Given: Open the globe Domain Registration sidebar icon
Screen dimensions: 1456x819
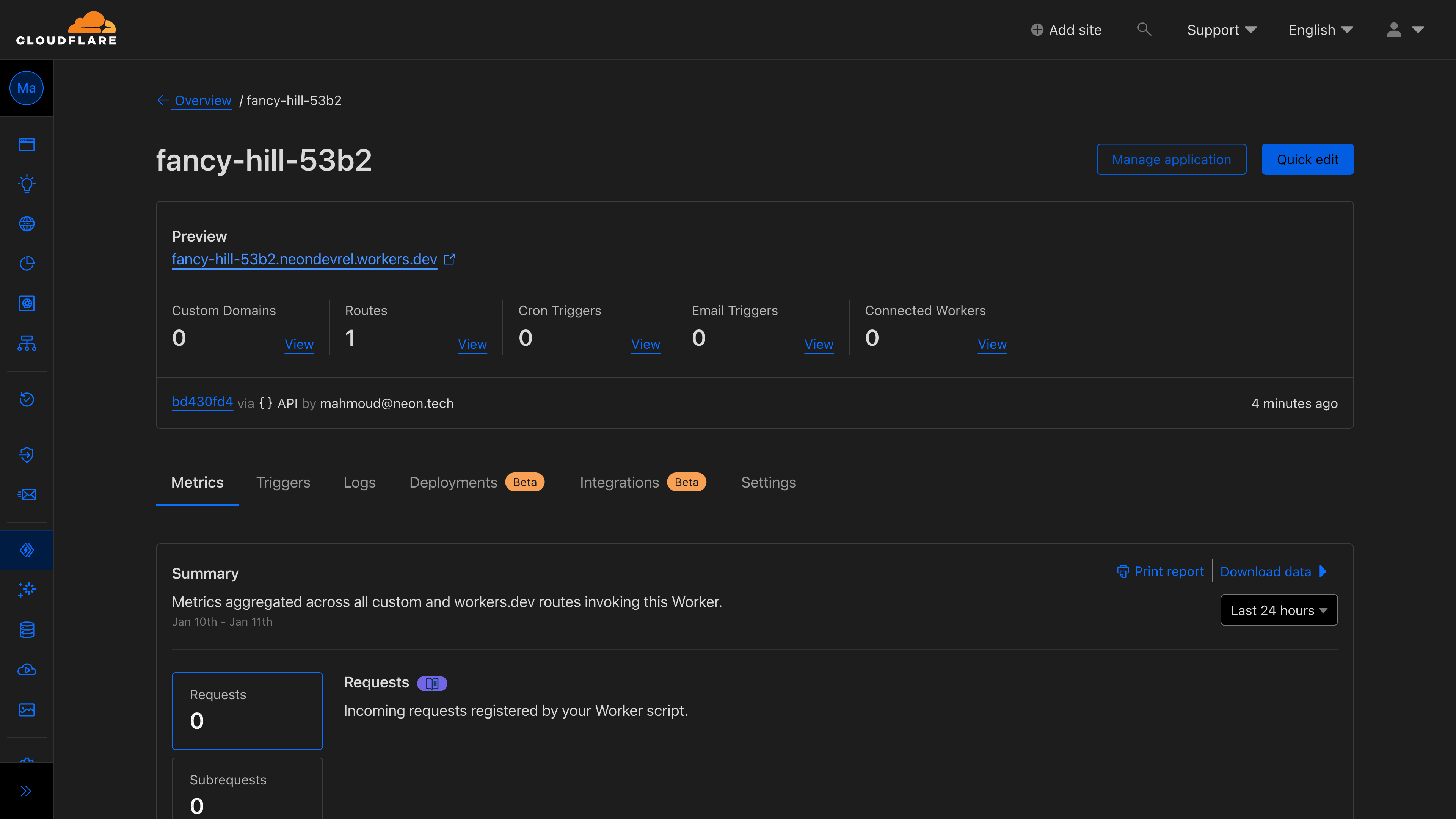Looking at the screenshot, I should coord(27,224).
